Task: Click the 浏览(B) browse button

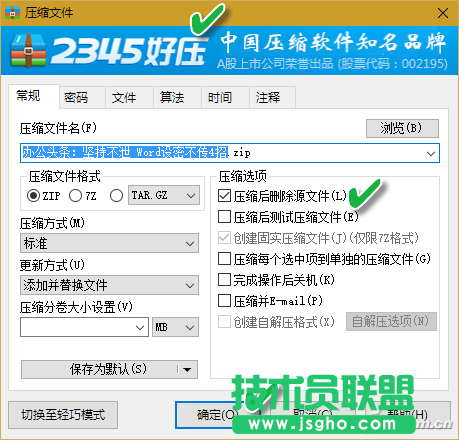Action: pyautogui.click(x=402, y=128)
